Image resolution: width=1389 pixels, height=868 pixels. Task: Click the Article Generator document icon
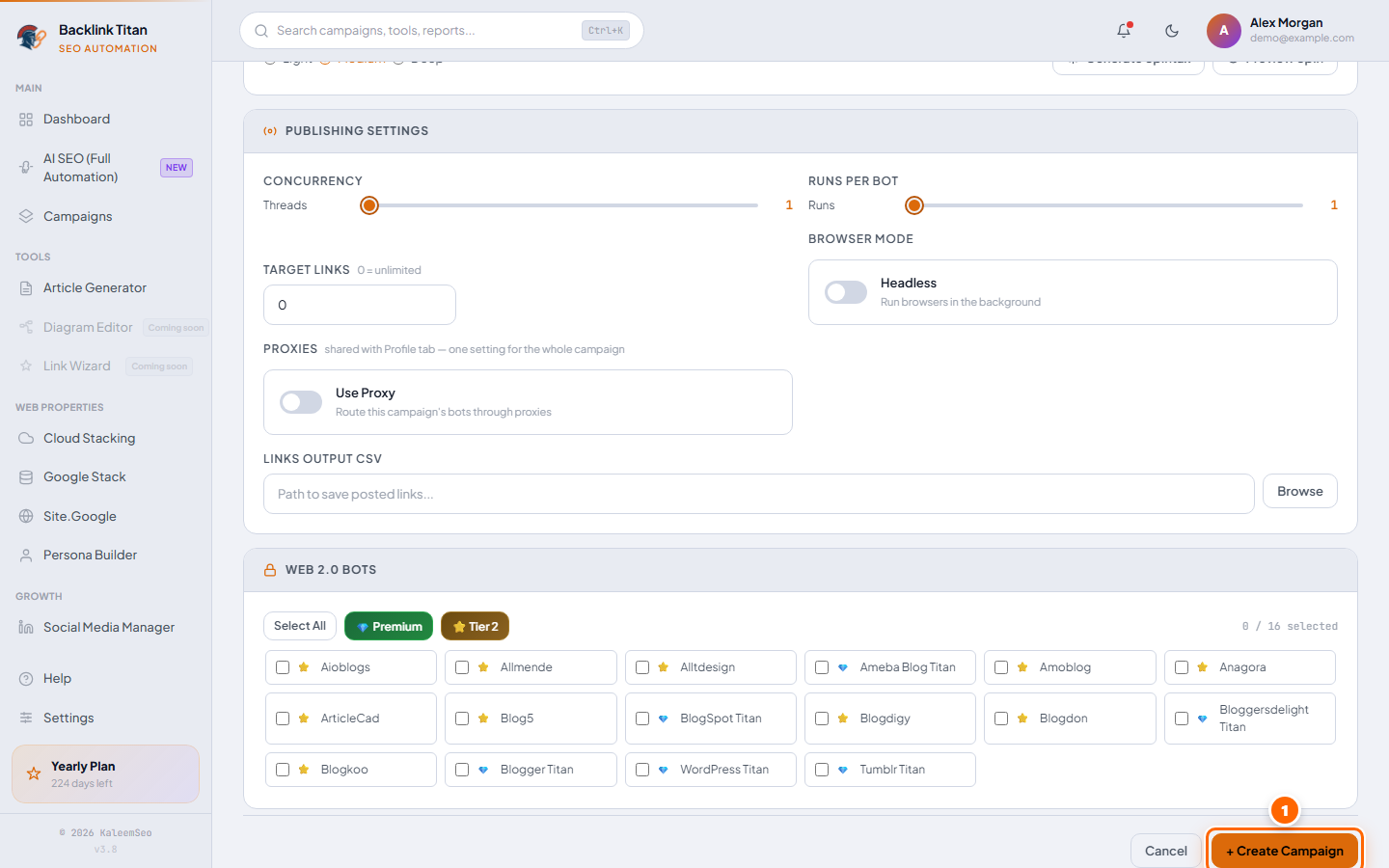[x=26, y=288]
